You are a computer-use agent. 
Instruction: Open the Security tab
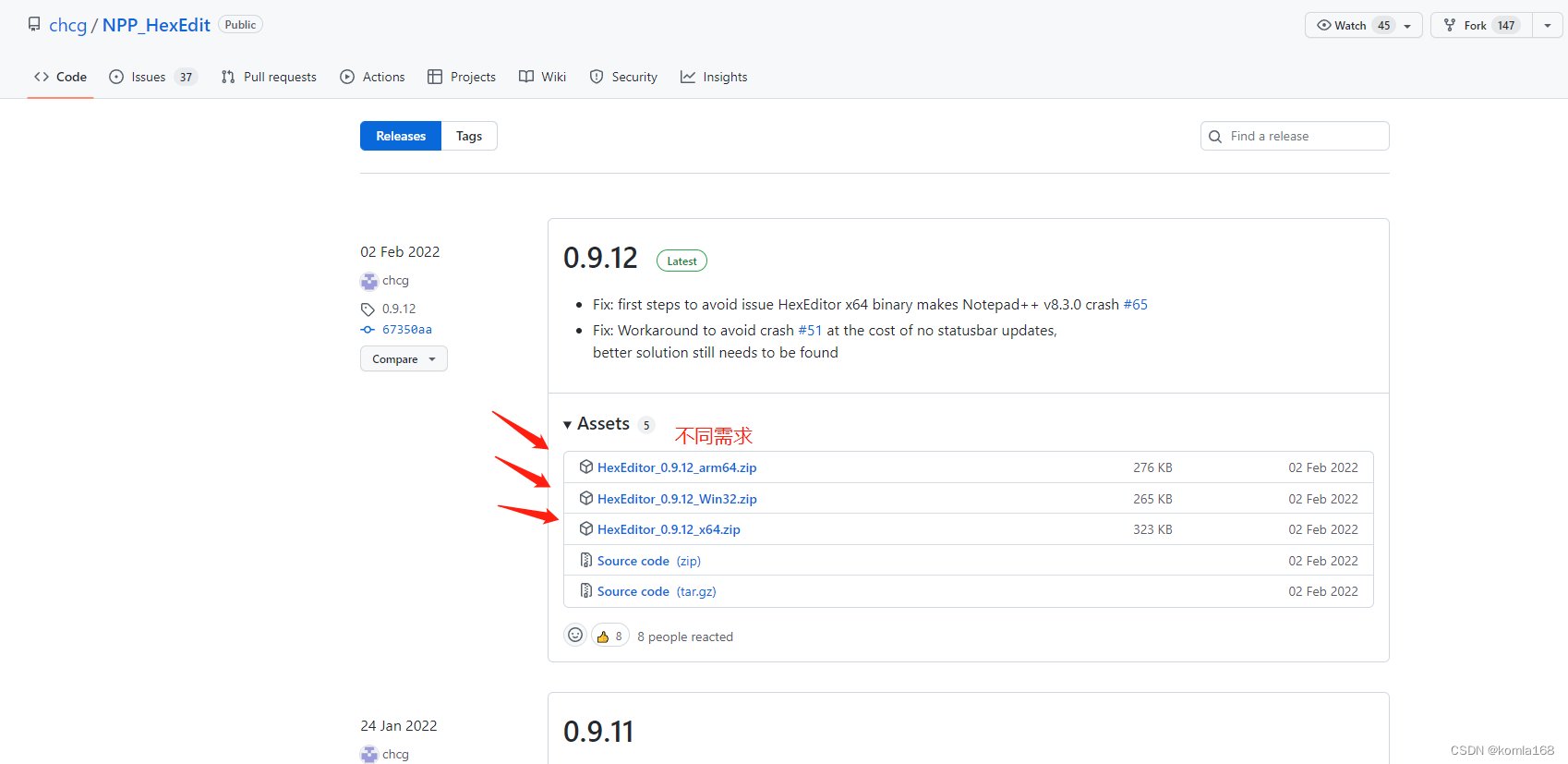point(624,77)
